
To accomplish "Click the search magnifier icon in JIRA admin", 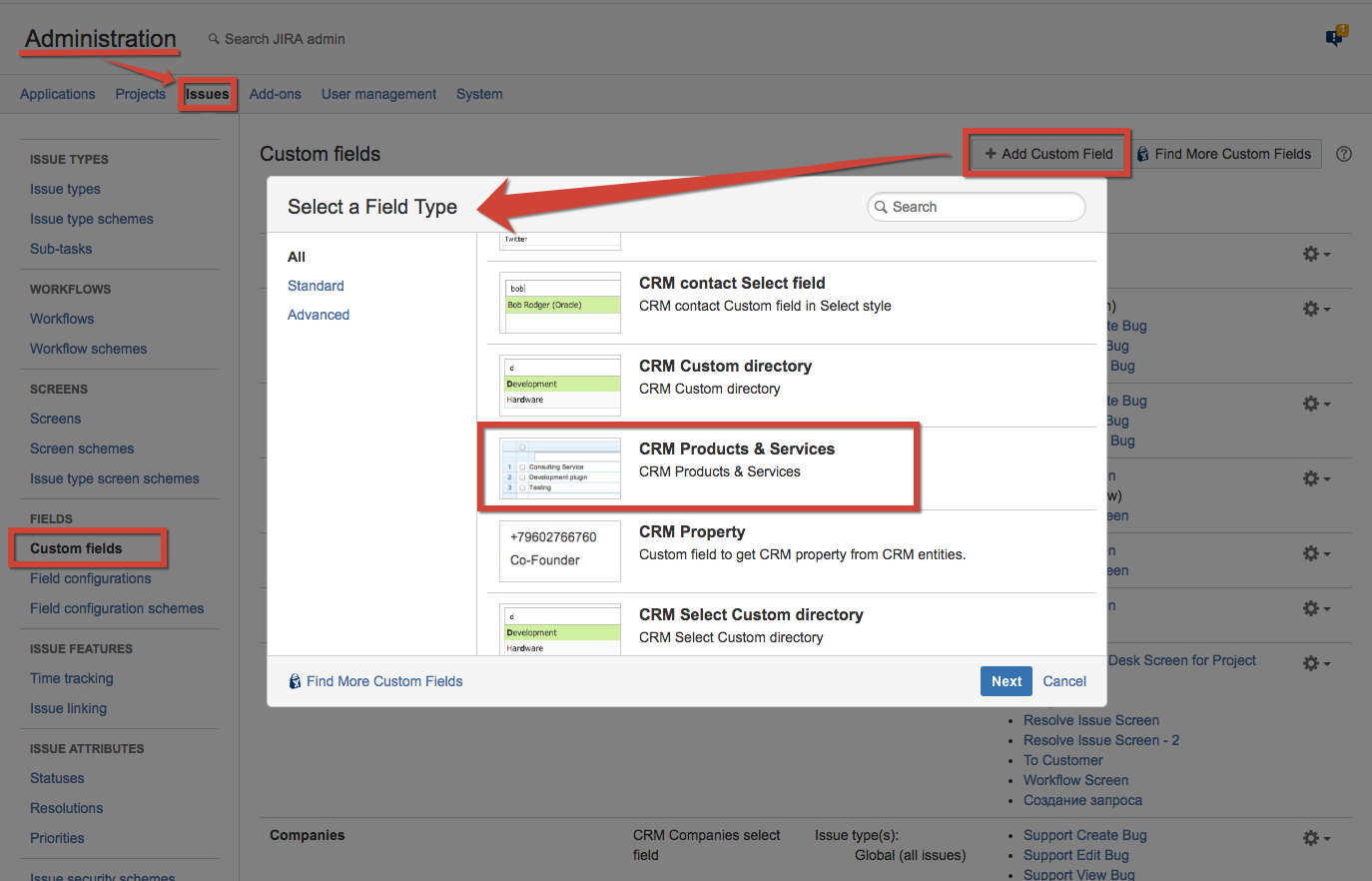I will [x=214, y=39].
